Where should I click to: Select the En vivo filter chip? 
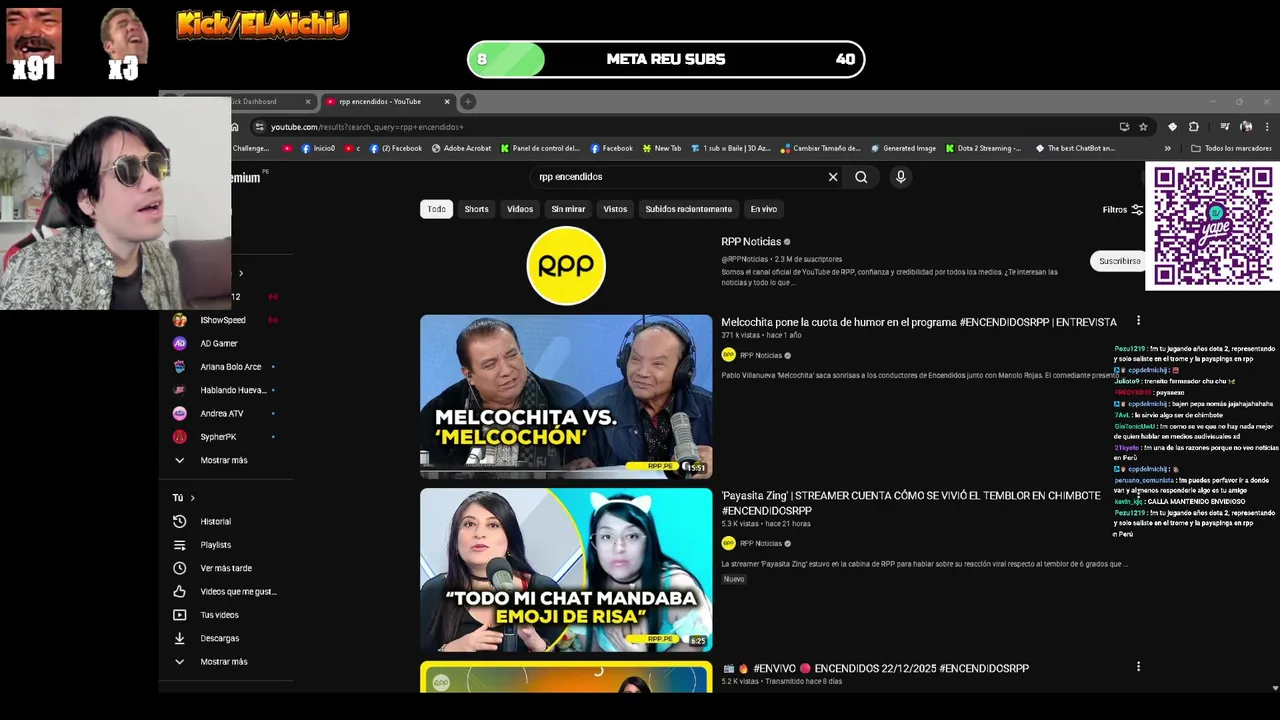[763, 209]
